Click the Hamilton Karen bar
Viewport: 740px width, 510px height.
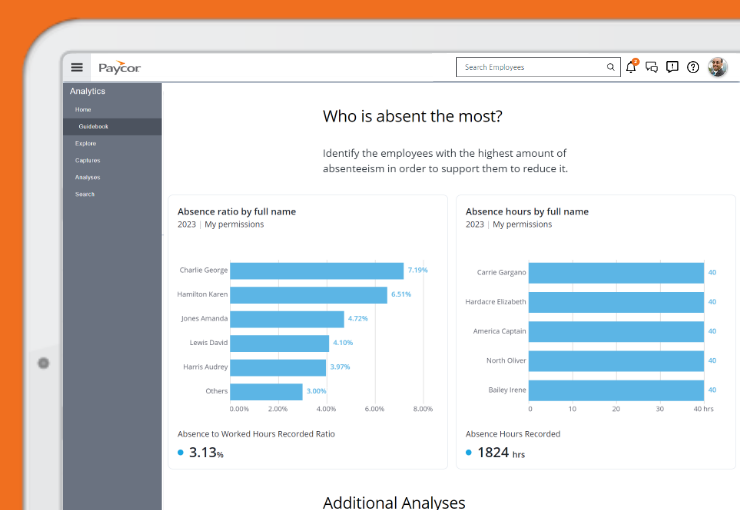[309, 295]
